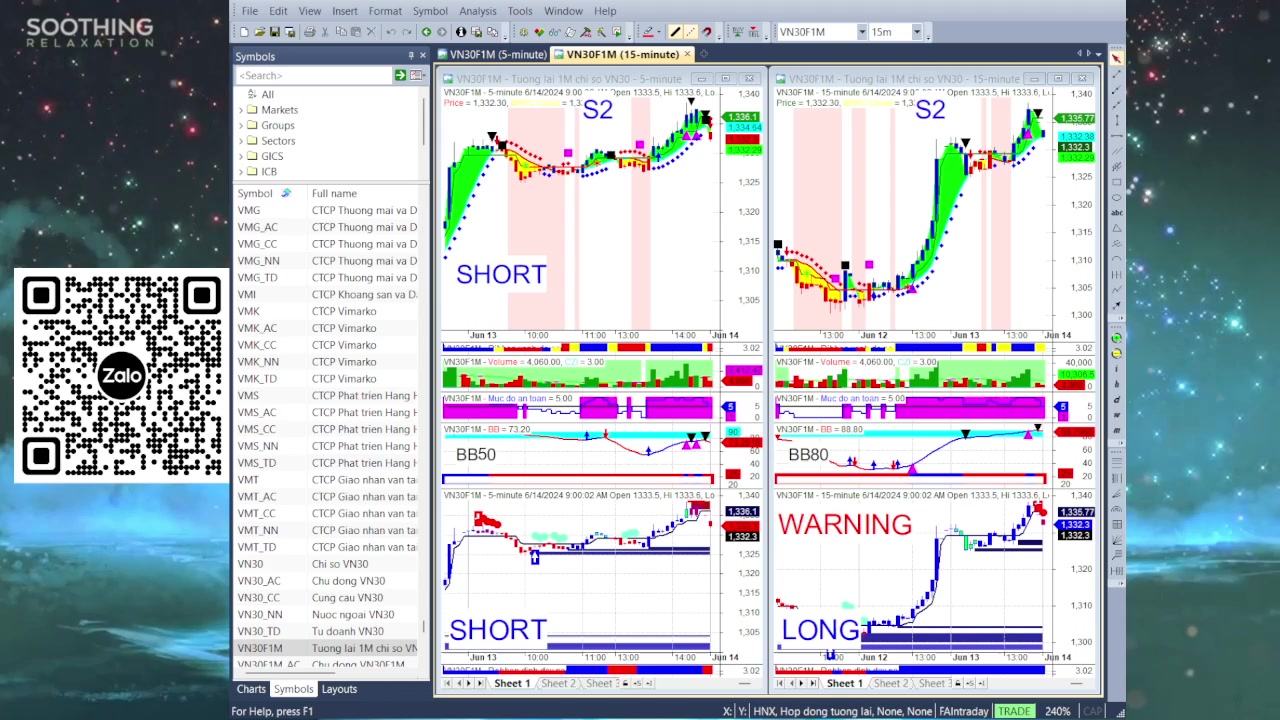This screenshot has width=1280, height=720.
Task: Click the Open file toolbar icon
Action: (259, 32)
